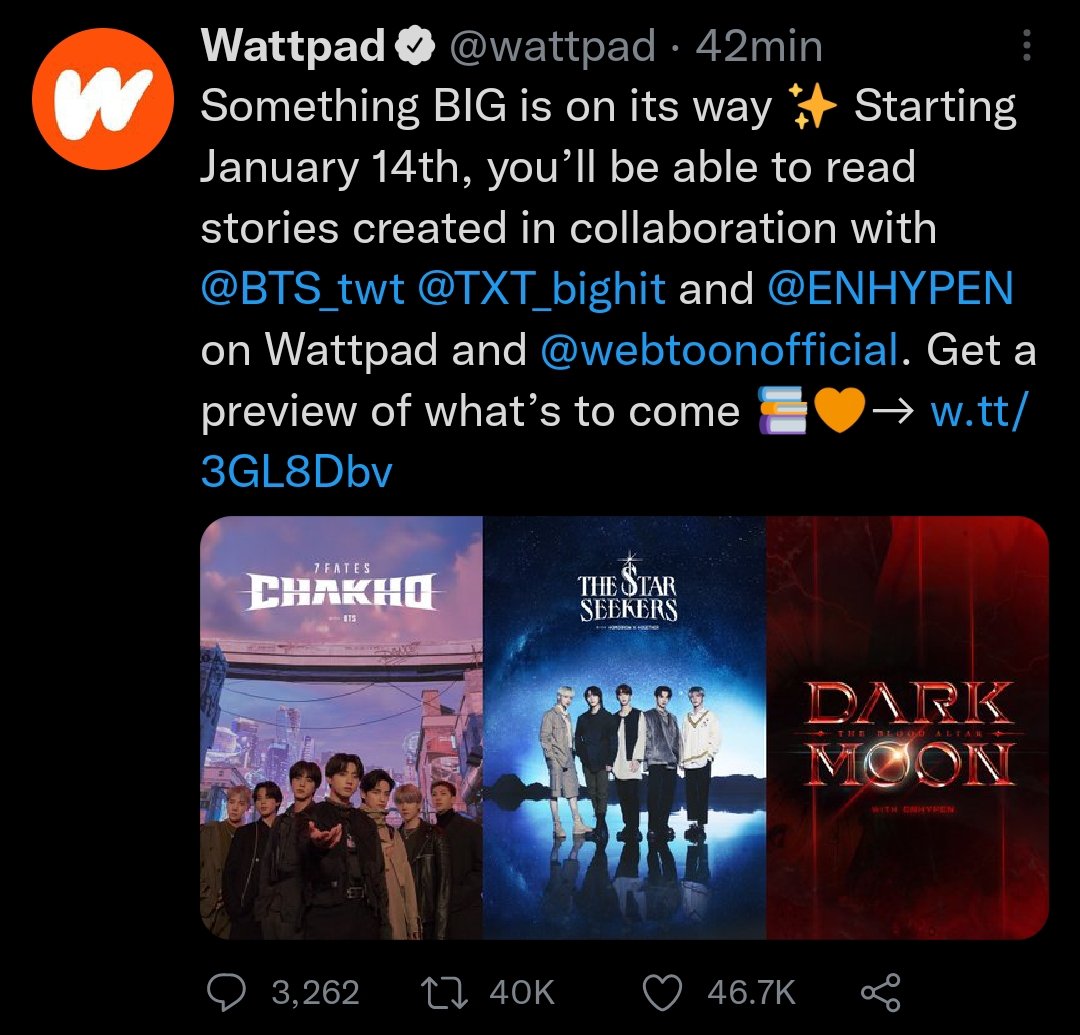The width and height of the screenshot is (1080, 1035).
Task: Click the Wattpad display name
Action: click(293, 46)
